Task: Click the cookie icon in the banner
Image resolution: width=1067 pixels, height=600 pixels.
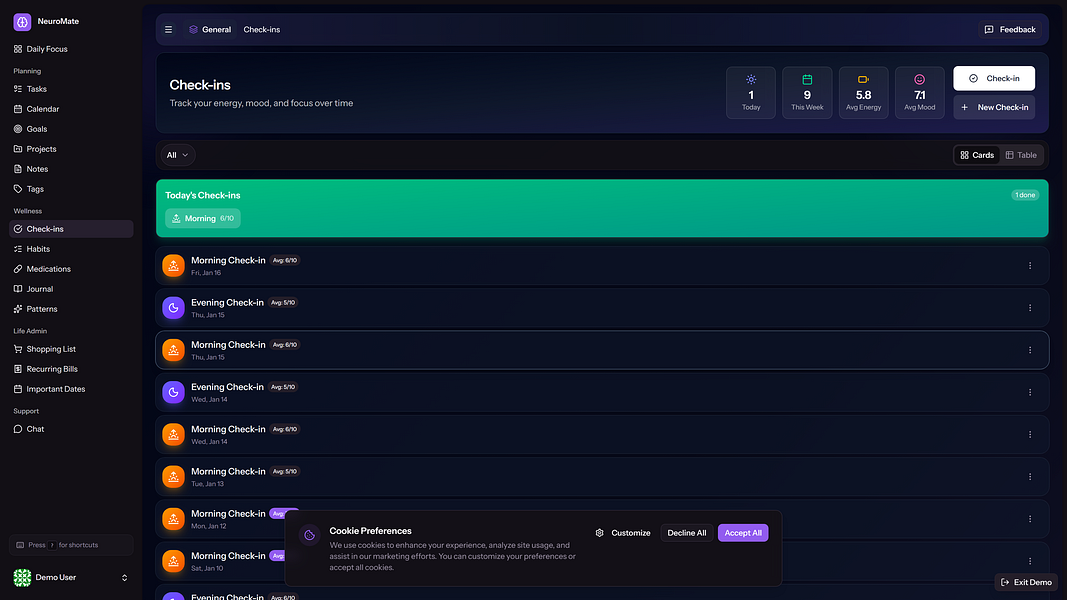Action: coord(310,535)
